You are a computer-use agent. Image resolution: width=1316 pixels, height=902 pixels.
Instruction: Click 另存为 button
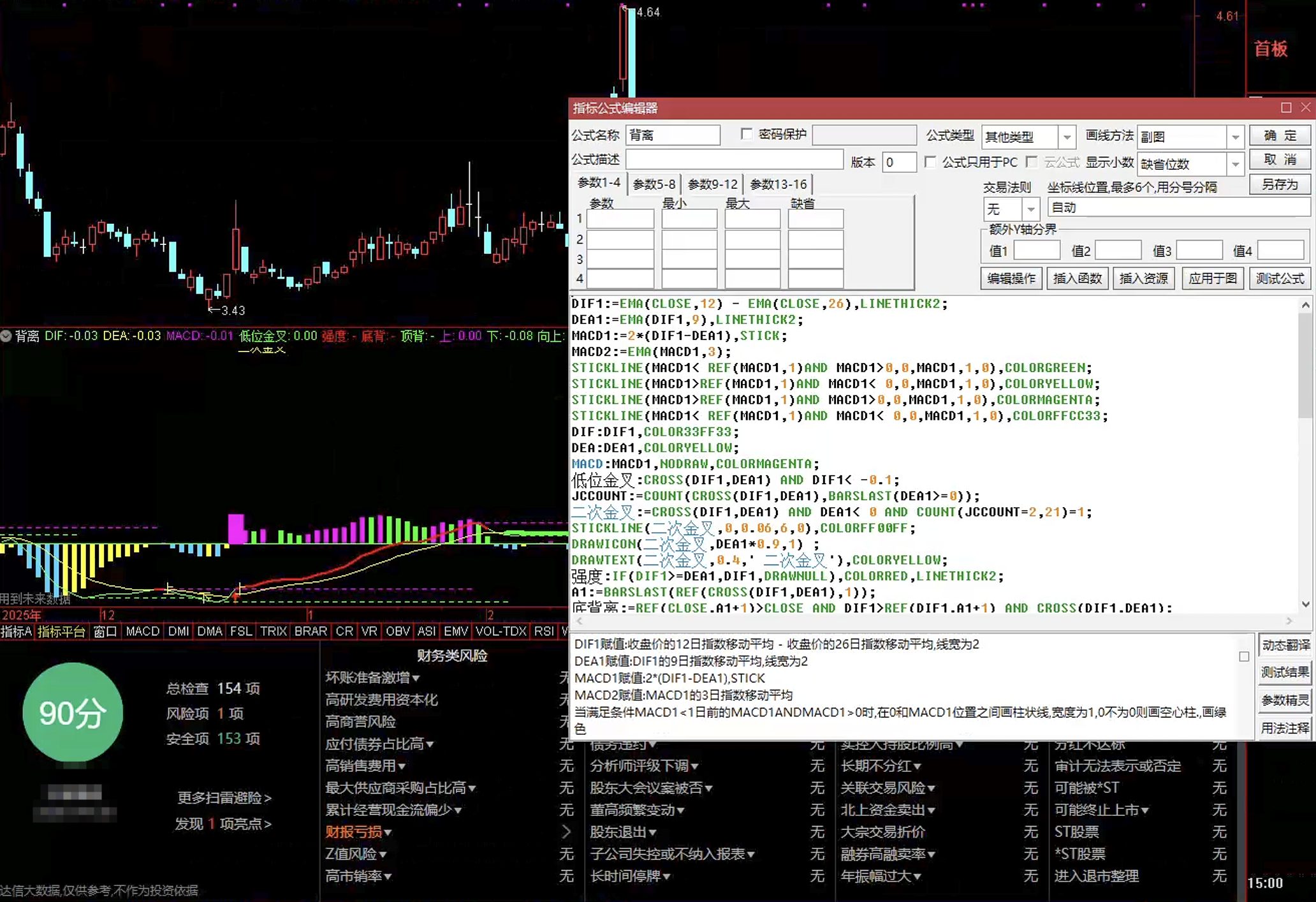pos(1280,184)
